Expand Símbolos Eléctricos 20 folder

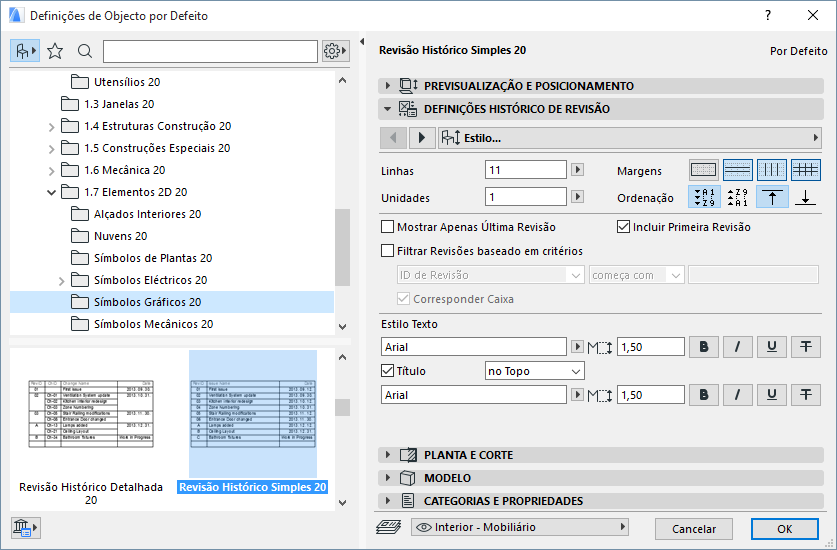tap(61, 281)
